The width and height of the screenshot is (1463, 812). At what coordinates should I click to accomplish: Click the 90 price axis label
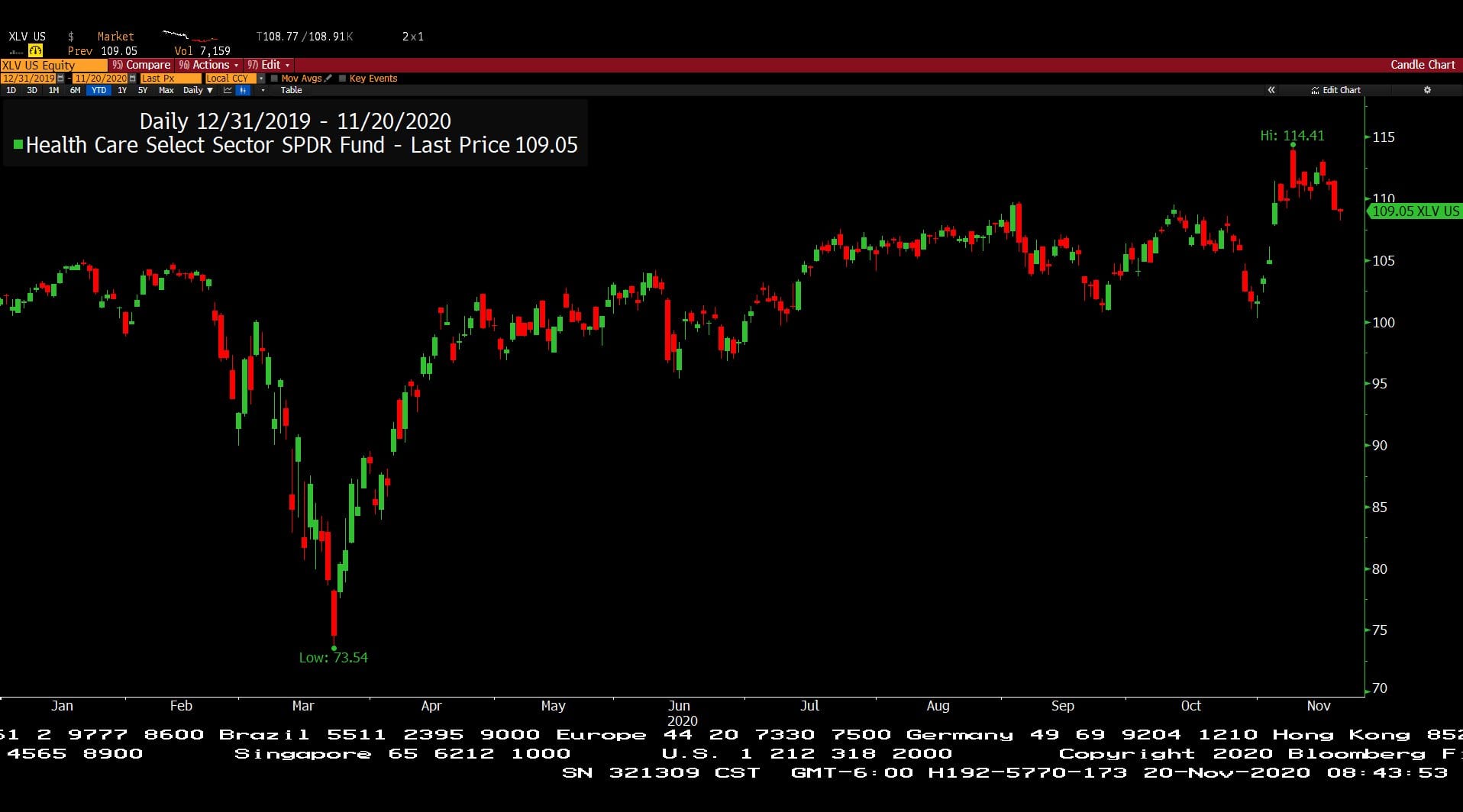[x=1379, y=446]
